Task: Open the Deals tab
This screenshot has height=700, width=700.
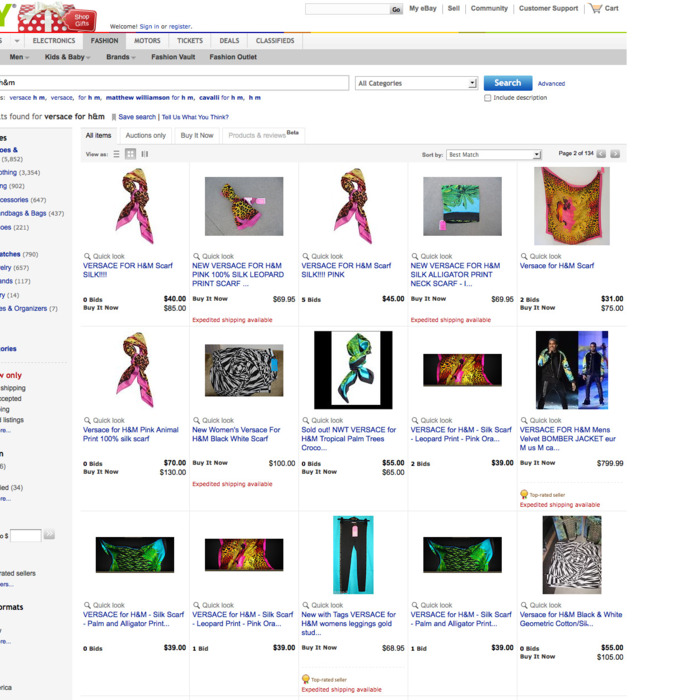Action: (229, 41)
